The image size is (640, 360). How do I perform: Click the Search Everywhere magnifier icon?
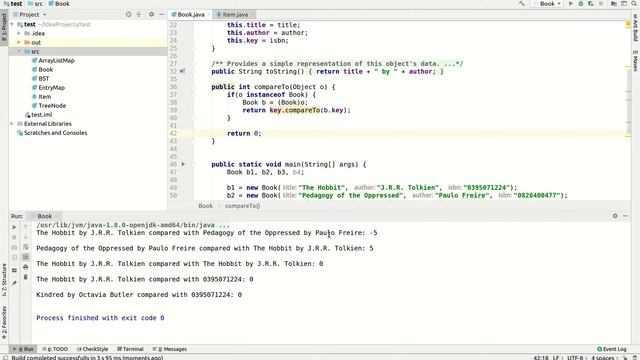[634, 4]
